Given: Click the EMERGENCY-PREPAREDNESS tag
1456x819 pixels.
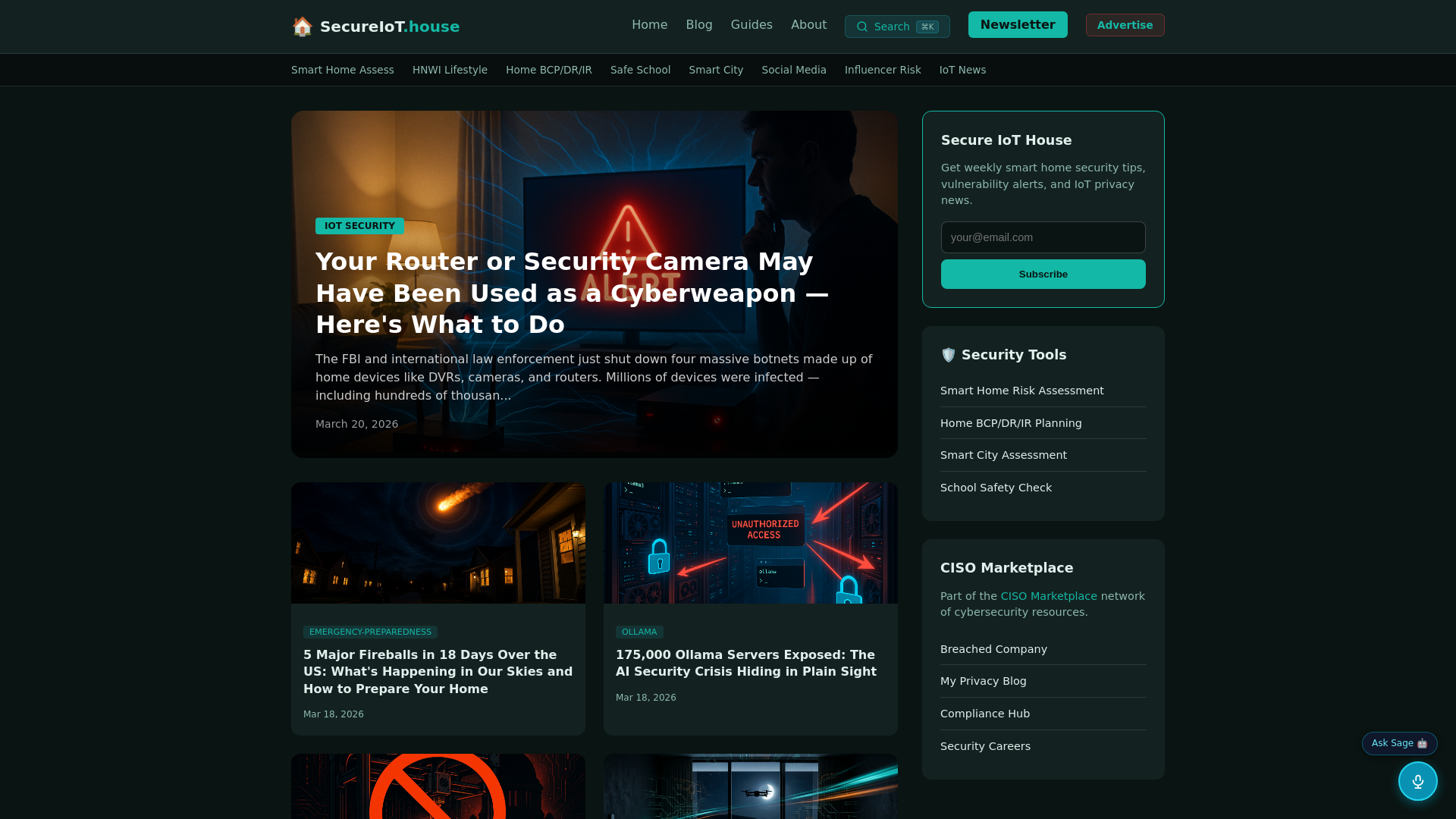Looking at the screenshot, I should point(370,632).
